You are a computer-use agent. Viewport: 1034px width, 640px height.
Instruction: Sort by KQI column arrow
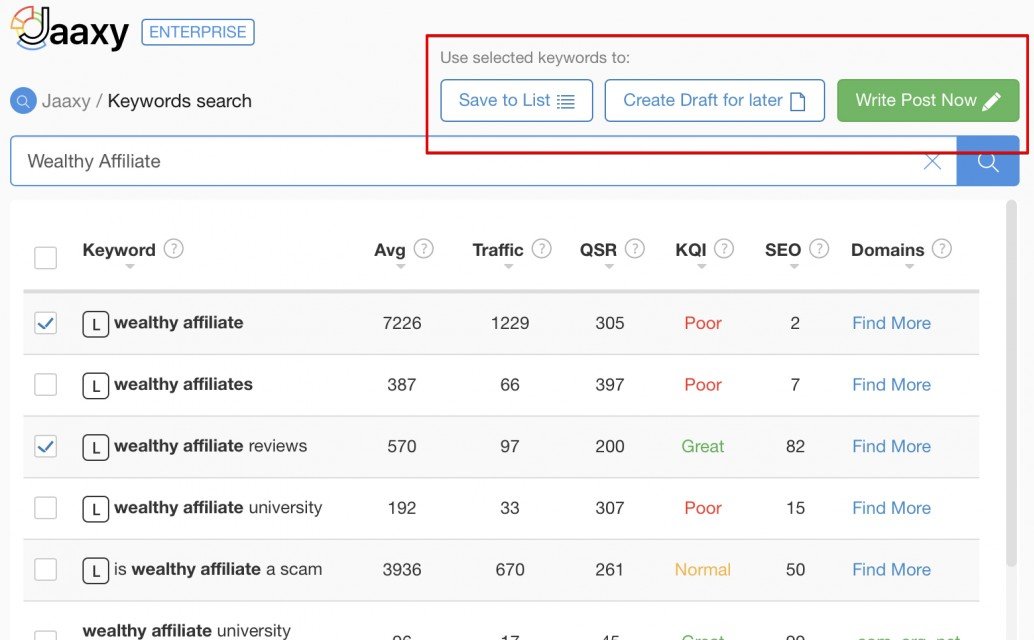point(702,267)
